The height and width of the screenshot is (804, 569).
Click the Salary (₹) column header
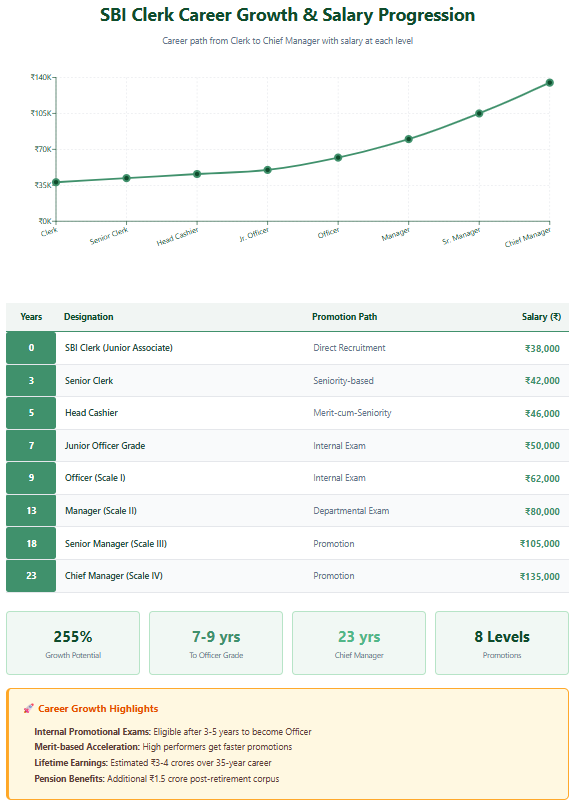pyautogui.click(x=541, y=317)
